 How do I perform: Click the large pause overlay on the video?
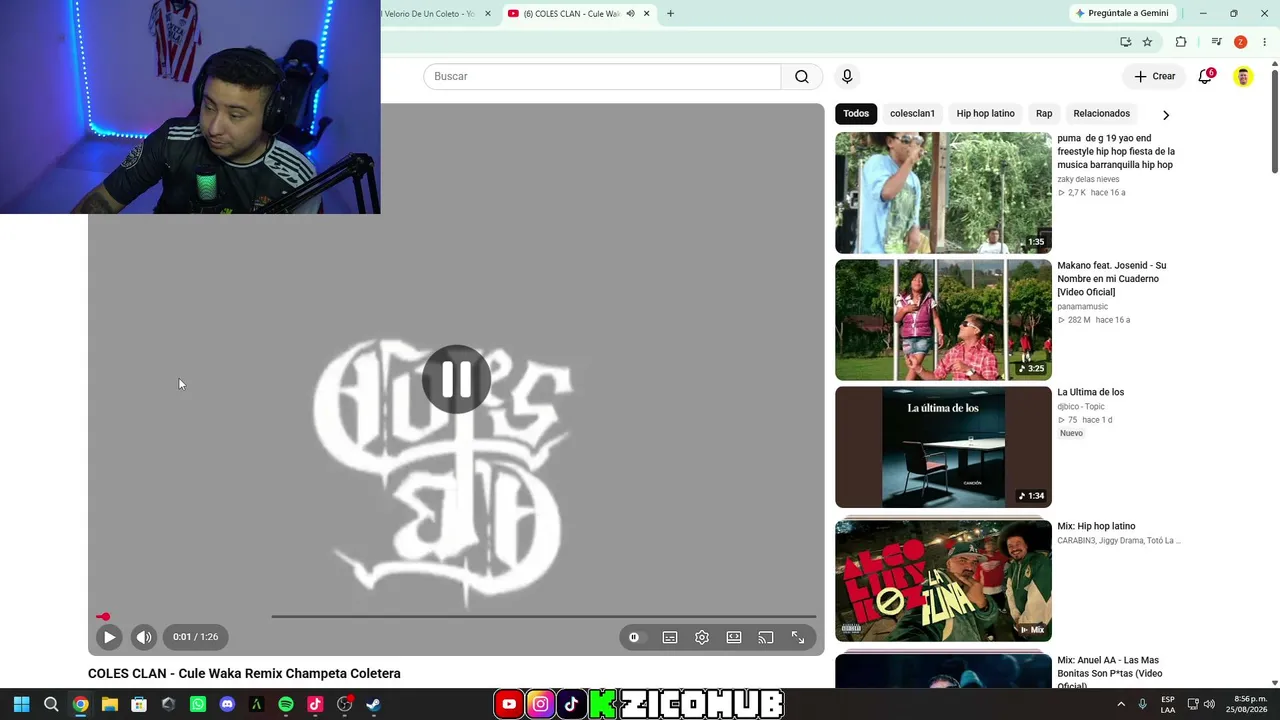[x=456, y=379]
